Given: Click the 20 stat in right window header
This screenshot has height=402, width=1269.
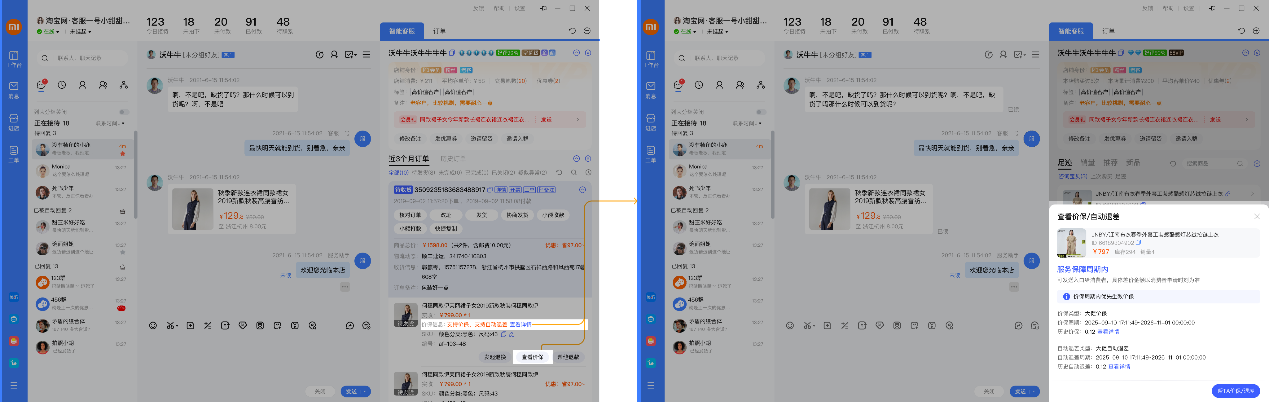Looking at the screenshot, I should (x=858, y=24).
